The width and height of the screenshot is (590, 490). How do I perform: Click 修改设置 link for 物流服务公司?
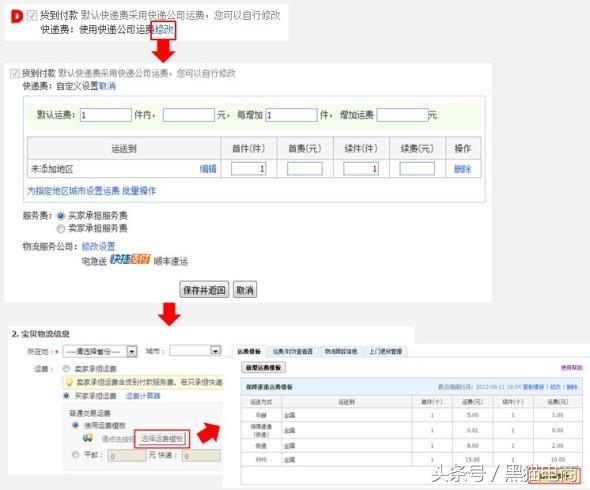click(98, 247)
